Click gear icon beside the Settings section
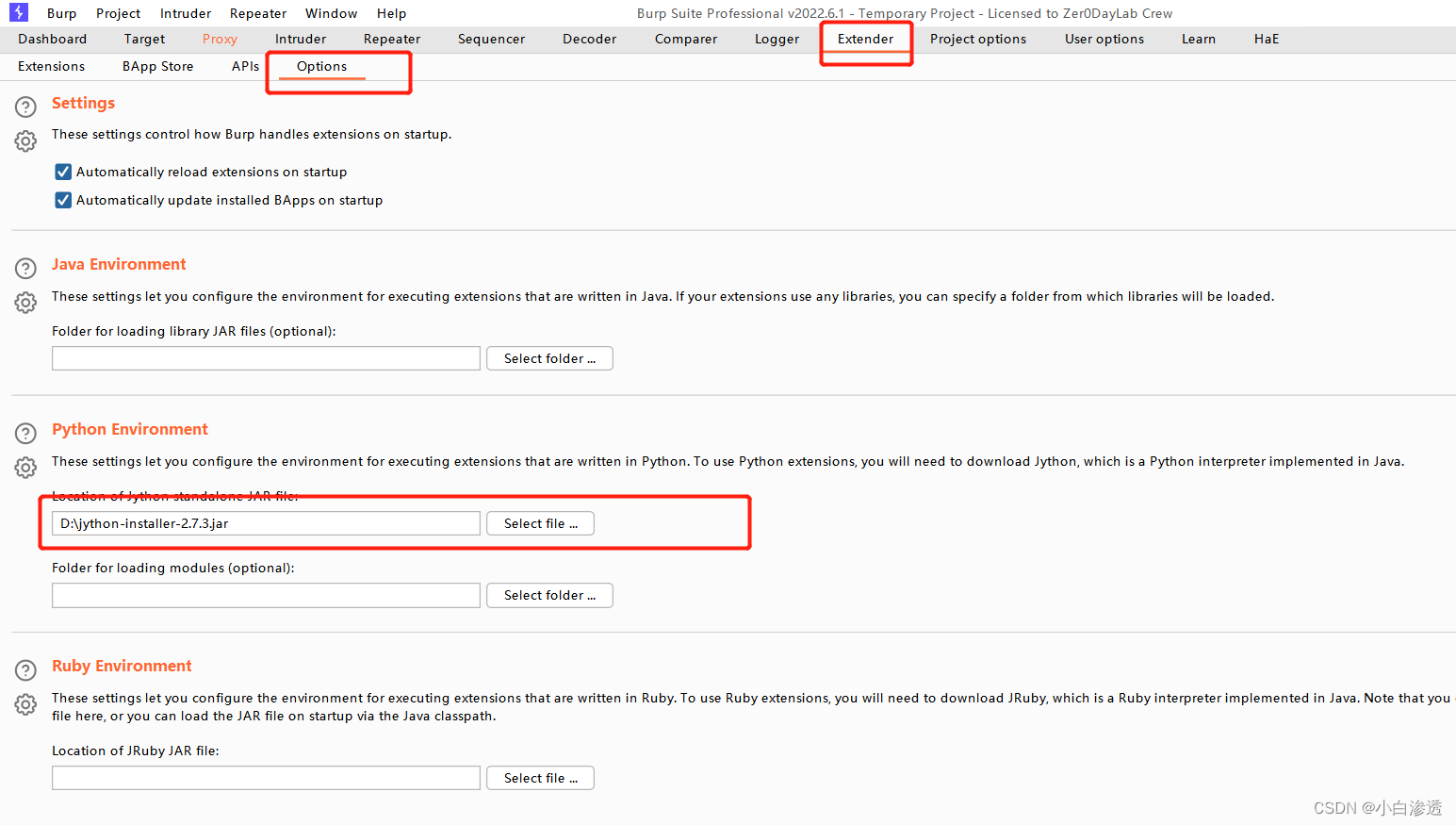The height and width of the screenshot is (825, 1456). pos(25,141)
